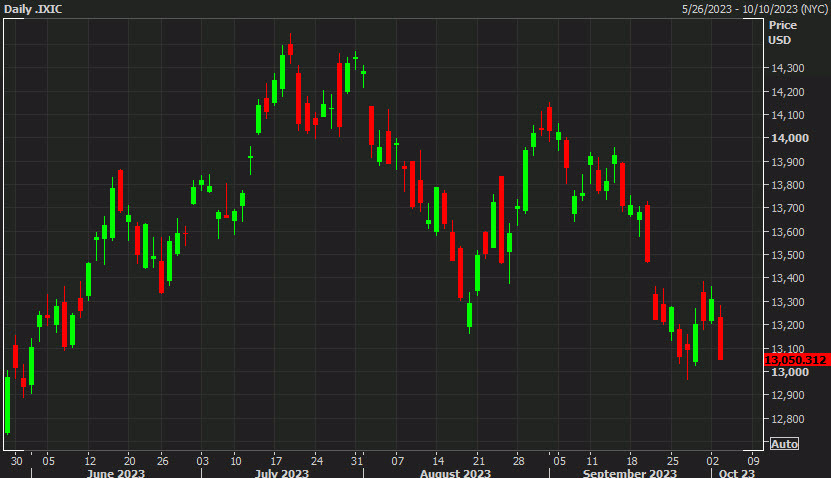Click the 13,400 price axis label
The width and height of the screenshot is (831, 478).
pos(788,278)
